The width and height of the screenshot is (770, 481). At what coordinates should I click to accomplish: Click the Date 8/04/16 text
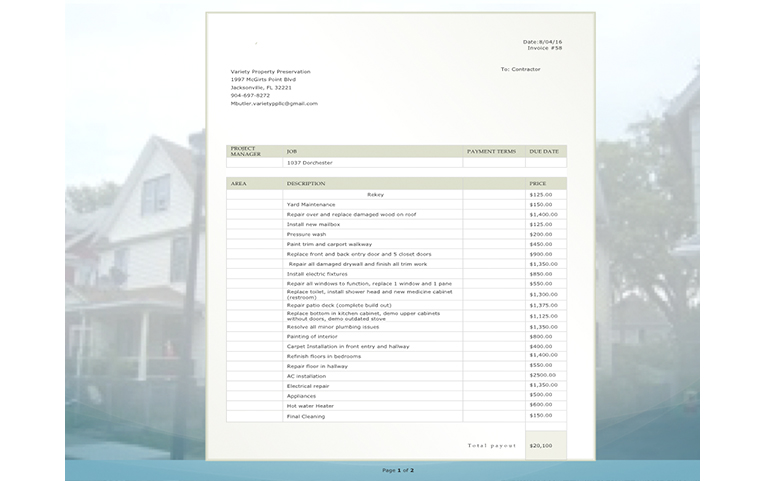542,41
